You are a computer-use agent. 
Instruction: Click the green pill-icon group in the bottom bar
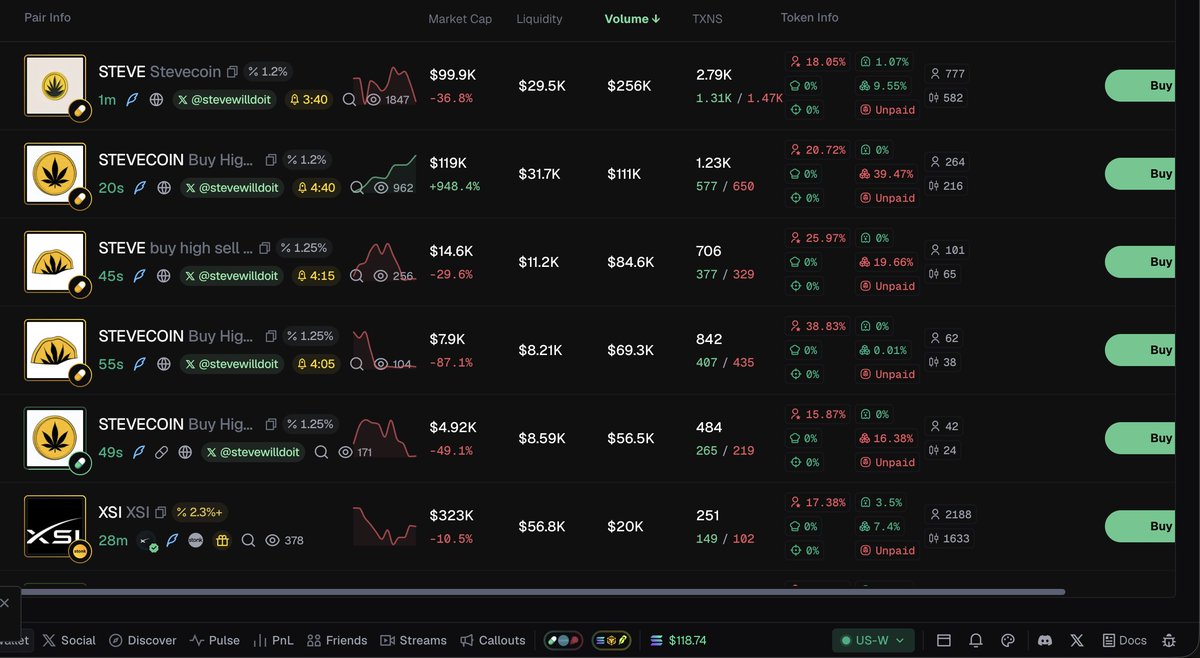pyautogui.click(x=562, y=640)
